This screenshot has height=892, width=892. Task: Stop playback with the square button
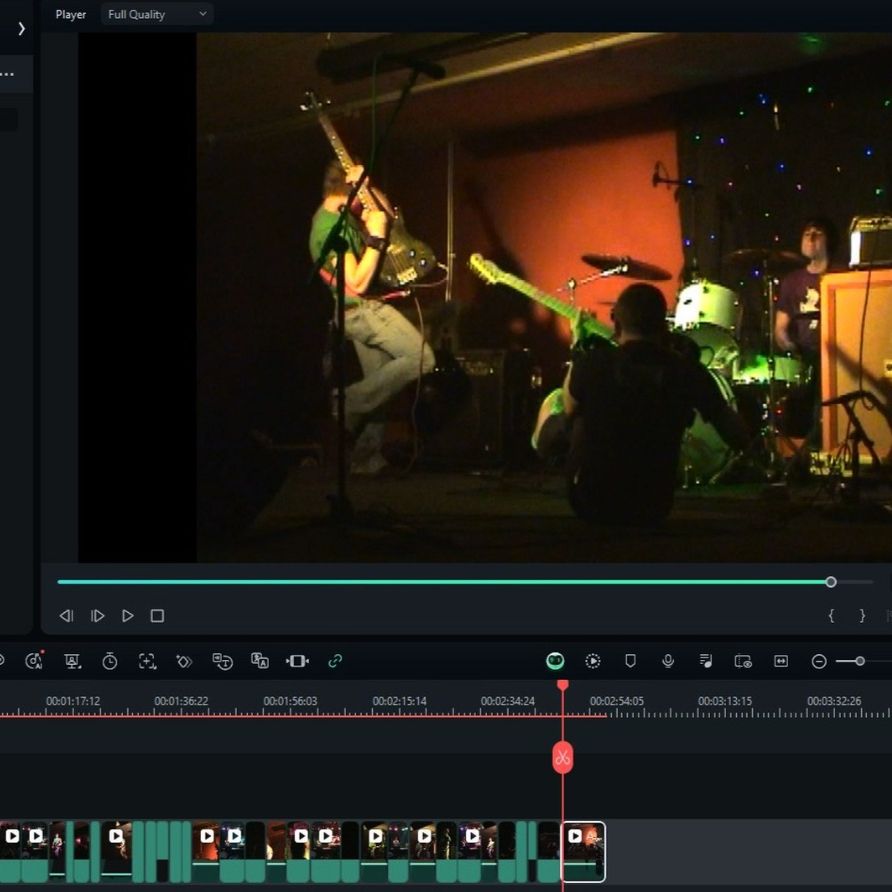pos(158,616)
